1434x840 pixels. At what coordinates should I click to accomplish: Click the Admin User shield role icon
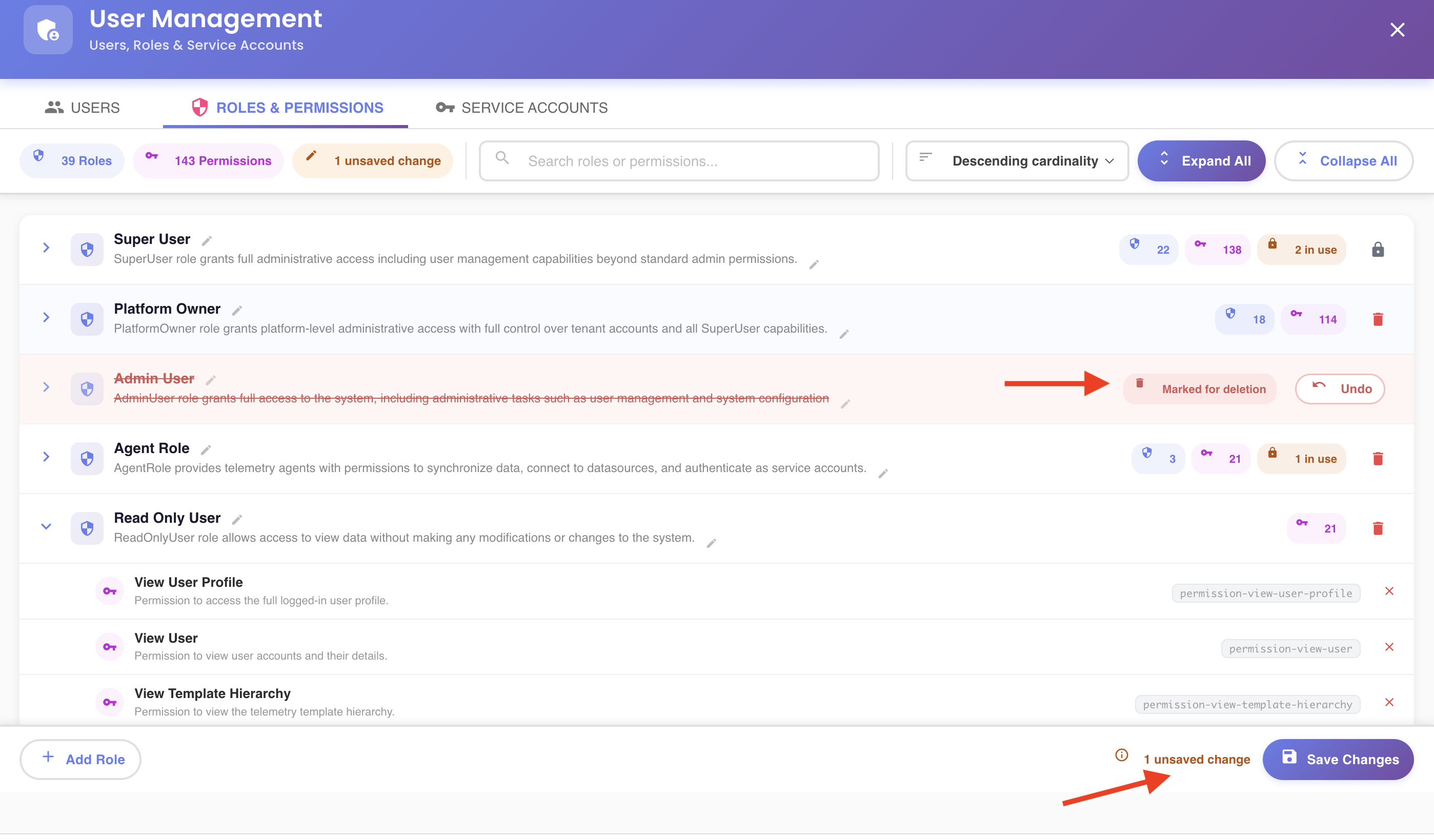(87, 389)
